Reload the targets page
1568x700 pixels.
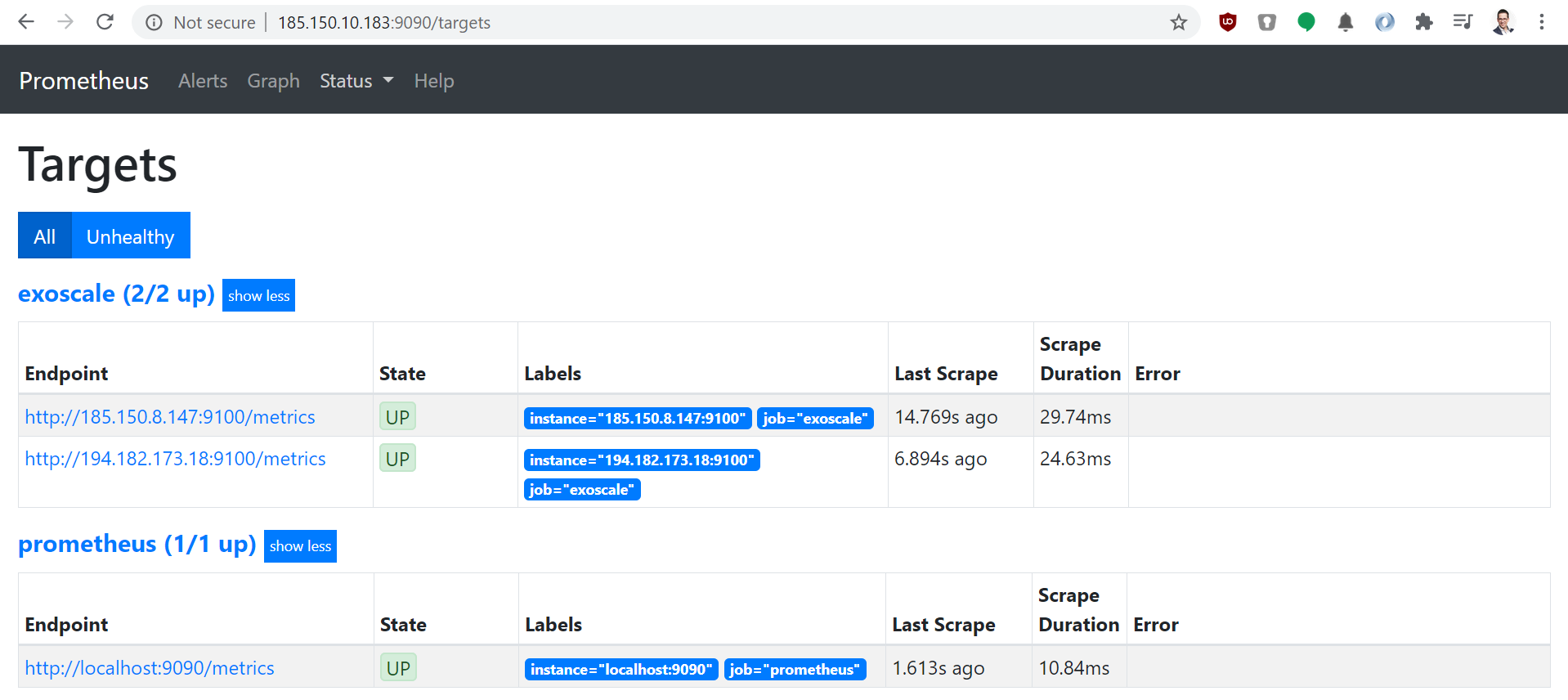pos(105,22)
